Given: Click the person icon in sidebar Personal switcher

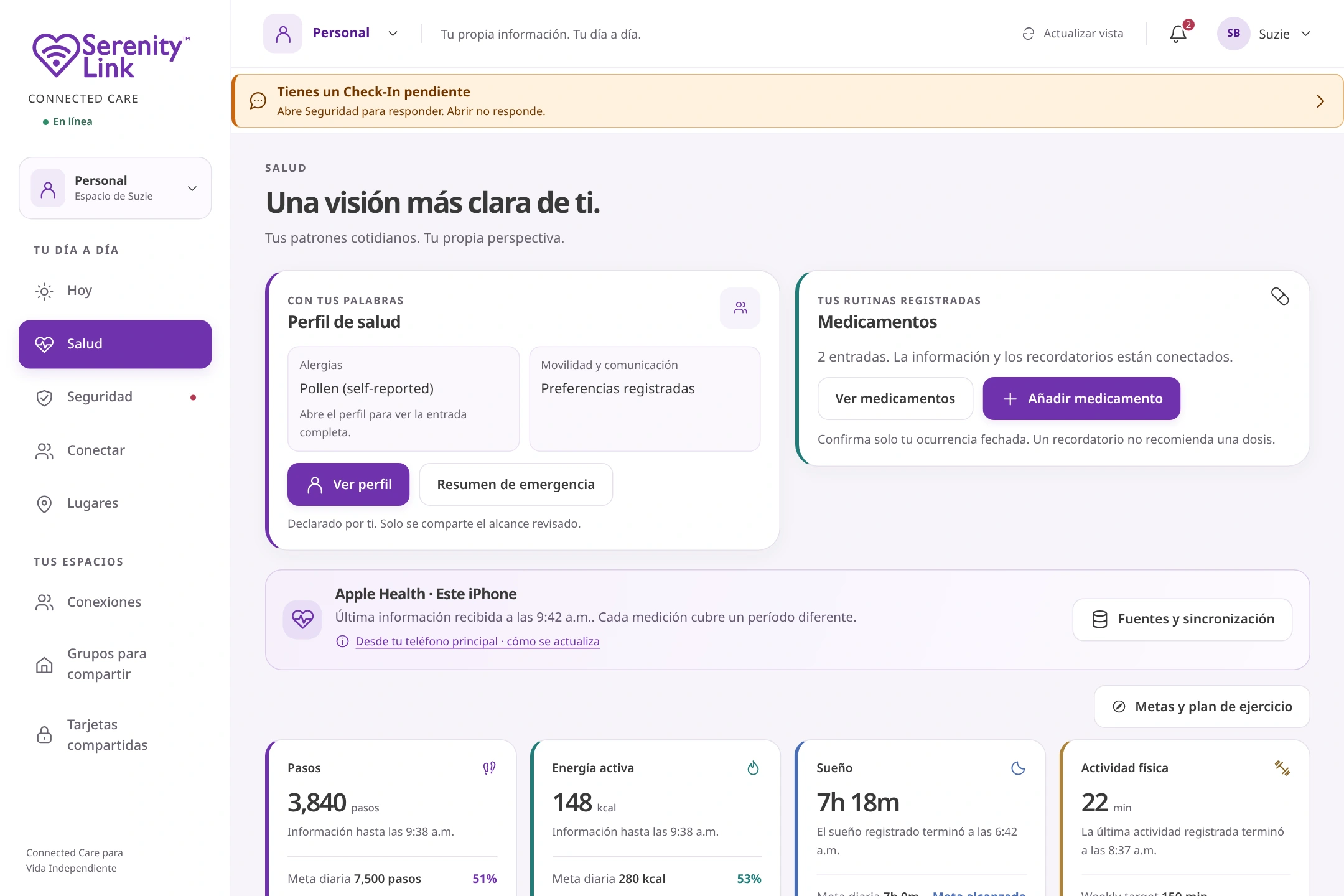Looking at the screenshot, I should [x=48, y=188].
